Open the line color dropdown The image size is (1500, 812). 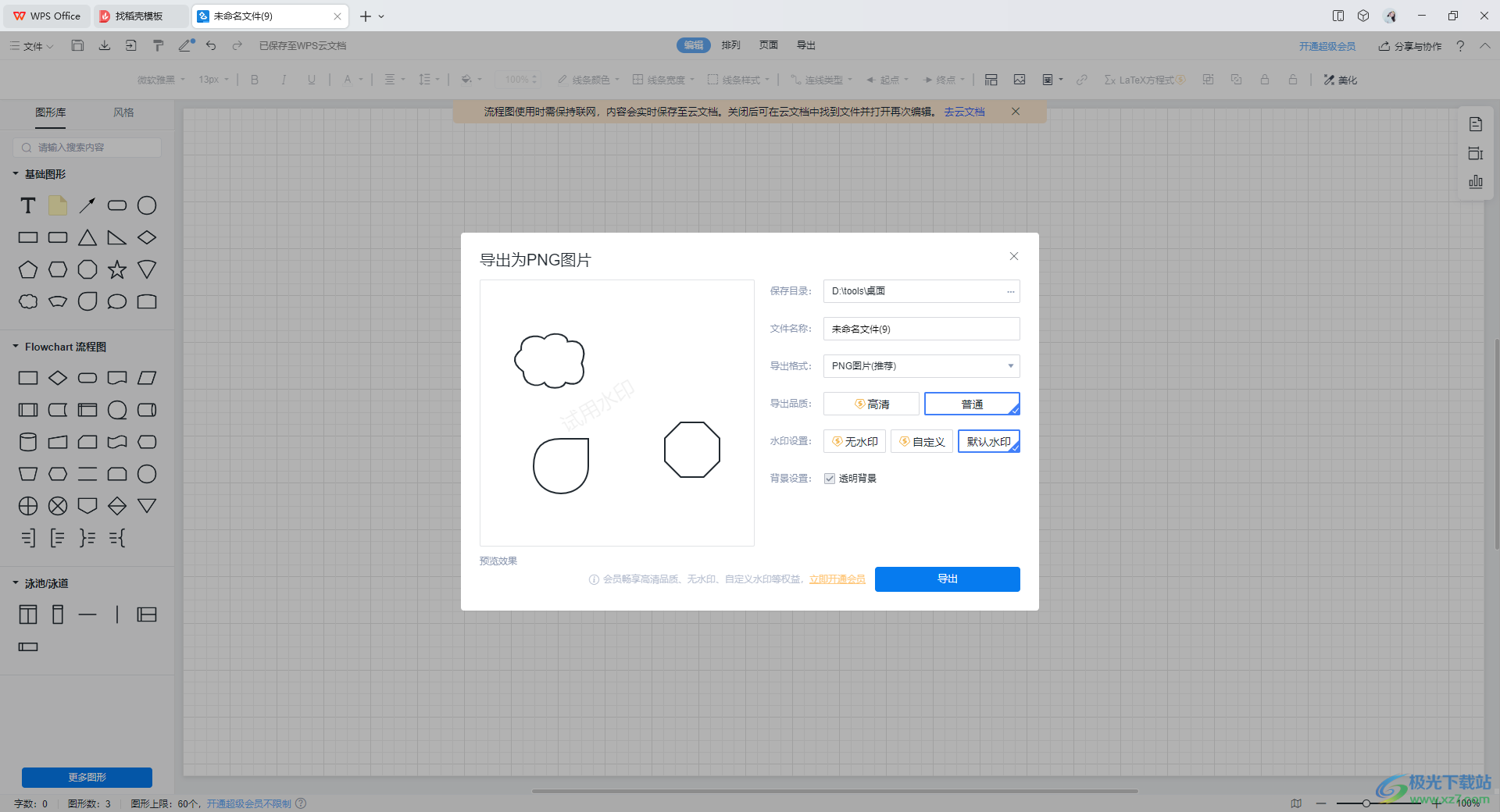coord(588,80)
